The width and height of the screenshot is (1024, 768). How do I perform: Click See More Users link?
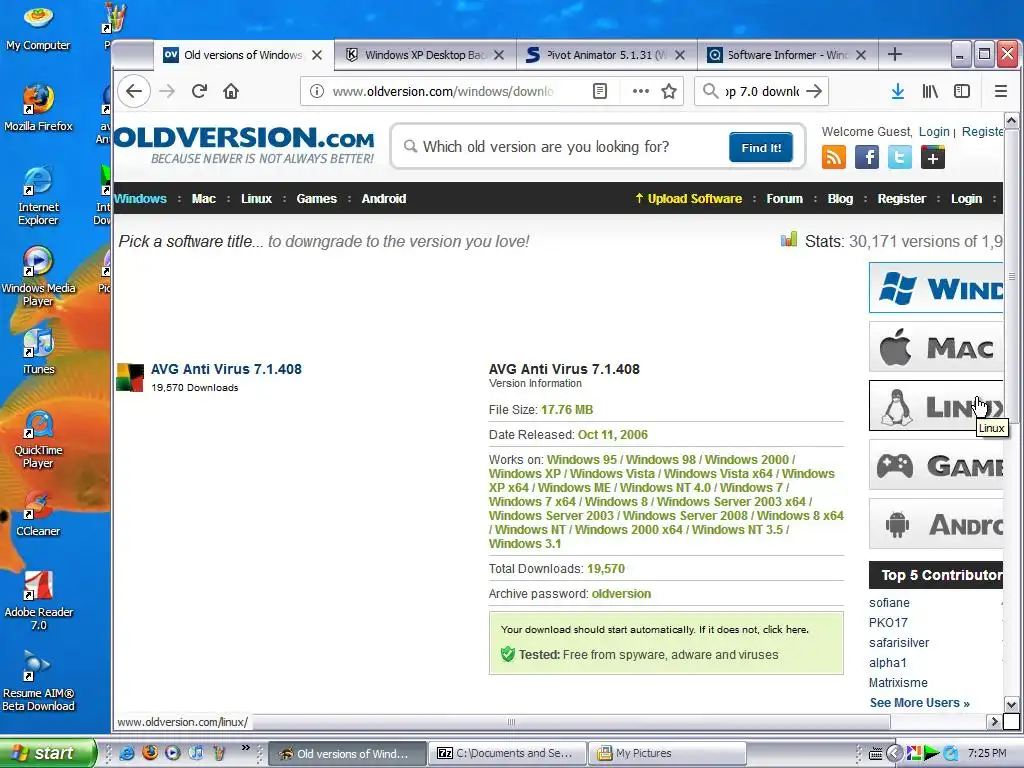920,703
